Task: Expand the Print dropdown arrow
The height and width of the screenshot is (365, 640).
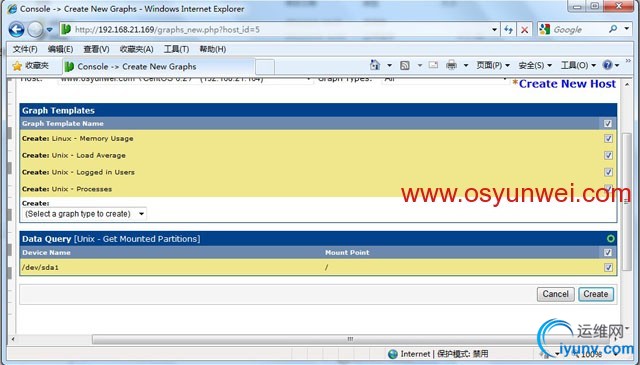Action: click(466, 65)
